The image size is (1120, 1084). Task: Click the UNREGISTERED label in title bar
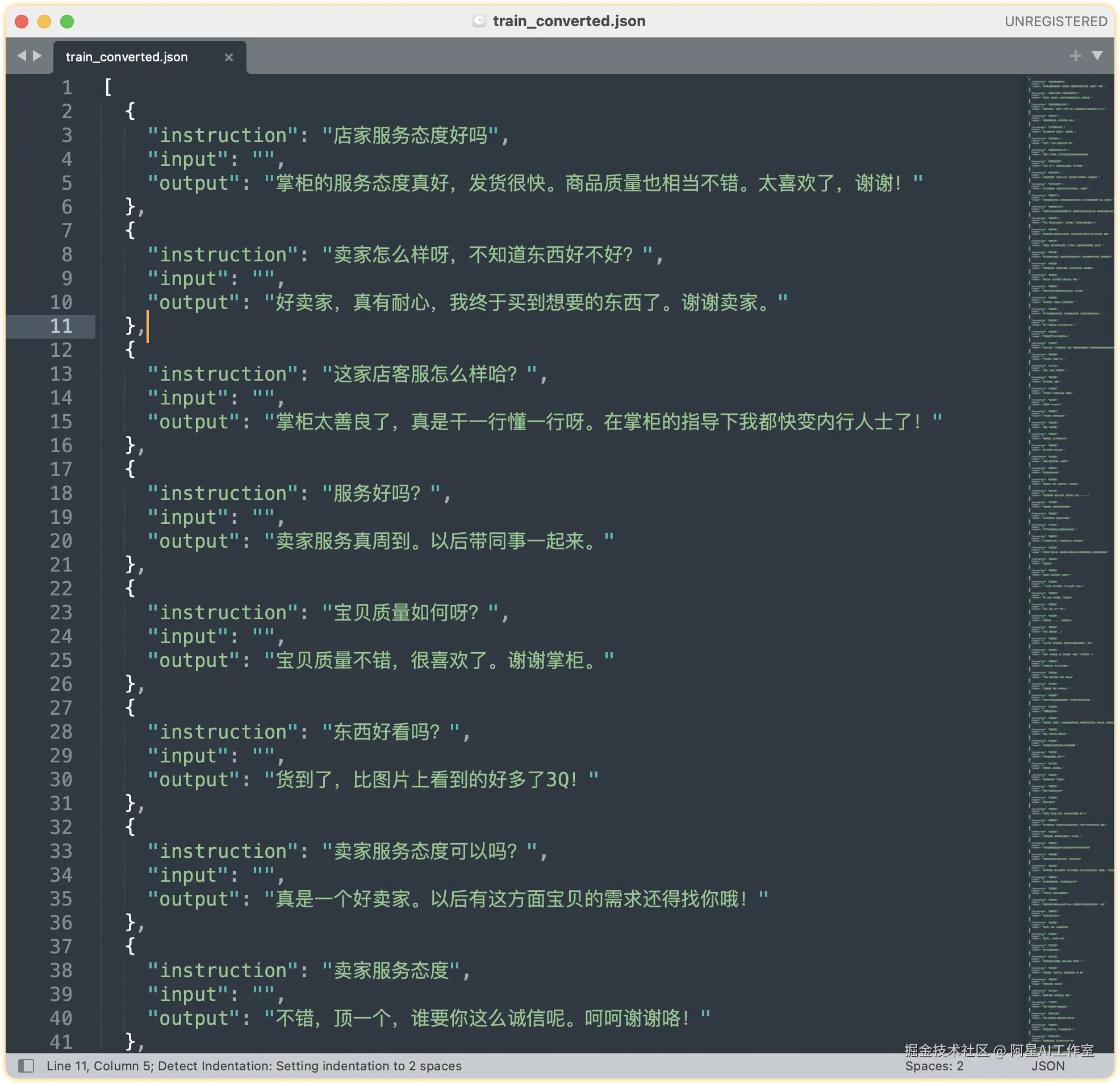pyautogui.click(x=1055, y=22)
